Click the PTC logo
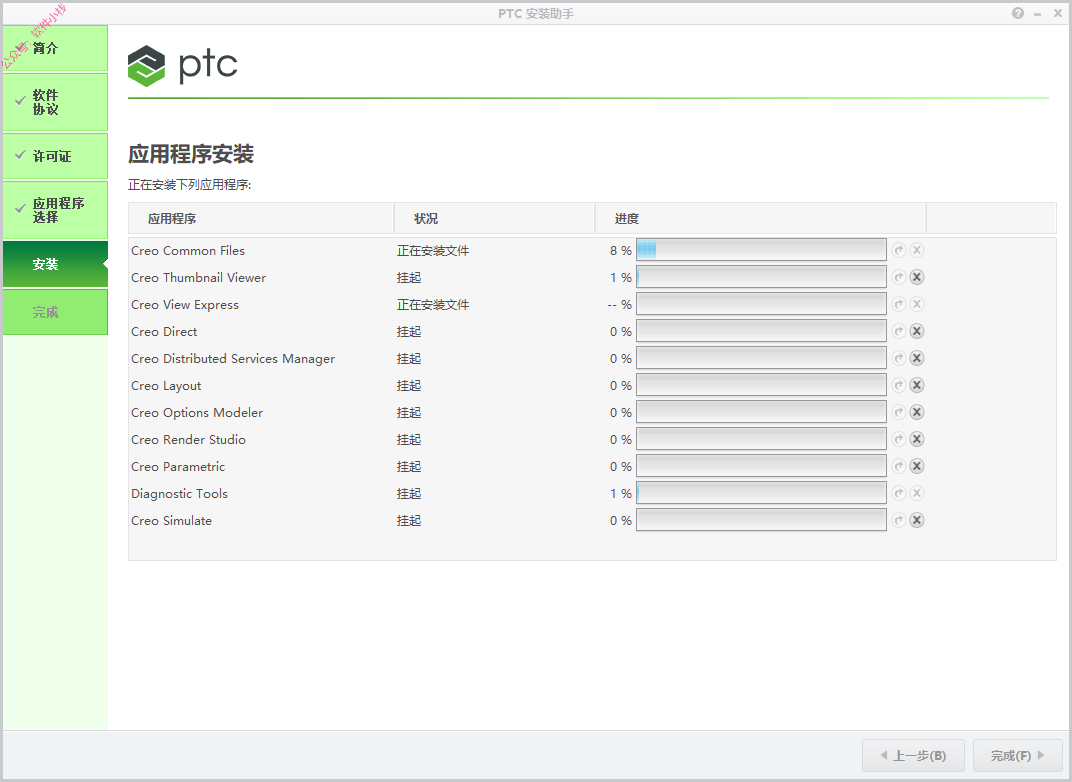Image resolution: width=1072 pixels, height=782 pixels. coord(183,66)
